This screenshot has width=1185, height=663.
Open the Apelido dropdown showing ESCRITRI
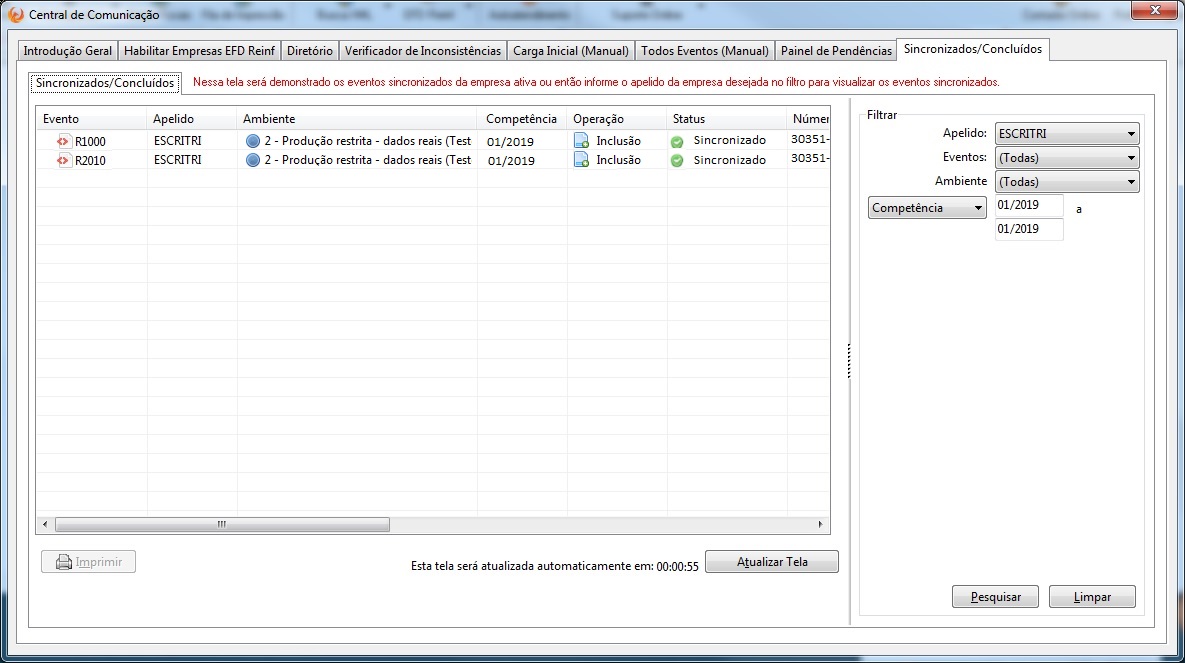tap(1067, 134)
